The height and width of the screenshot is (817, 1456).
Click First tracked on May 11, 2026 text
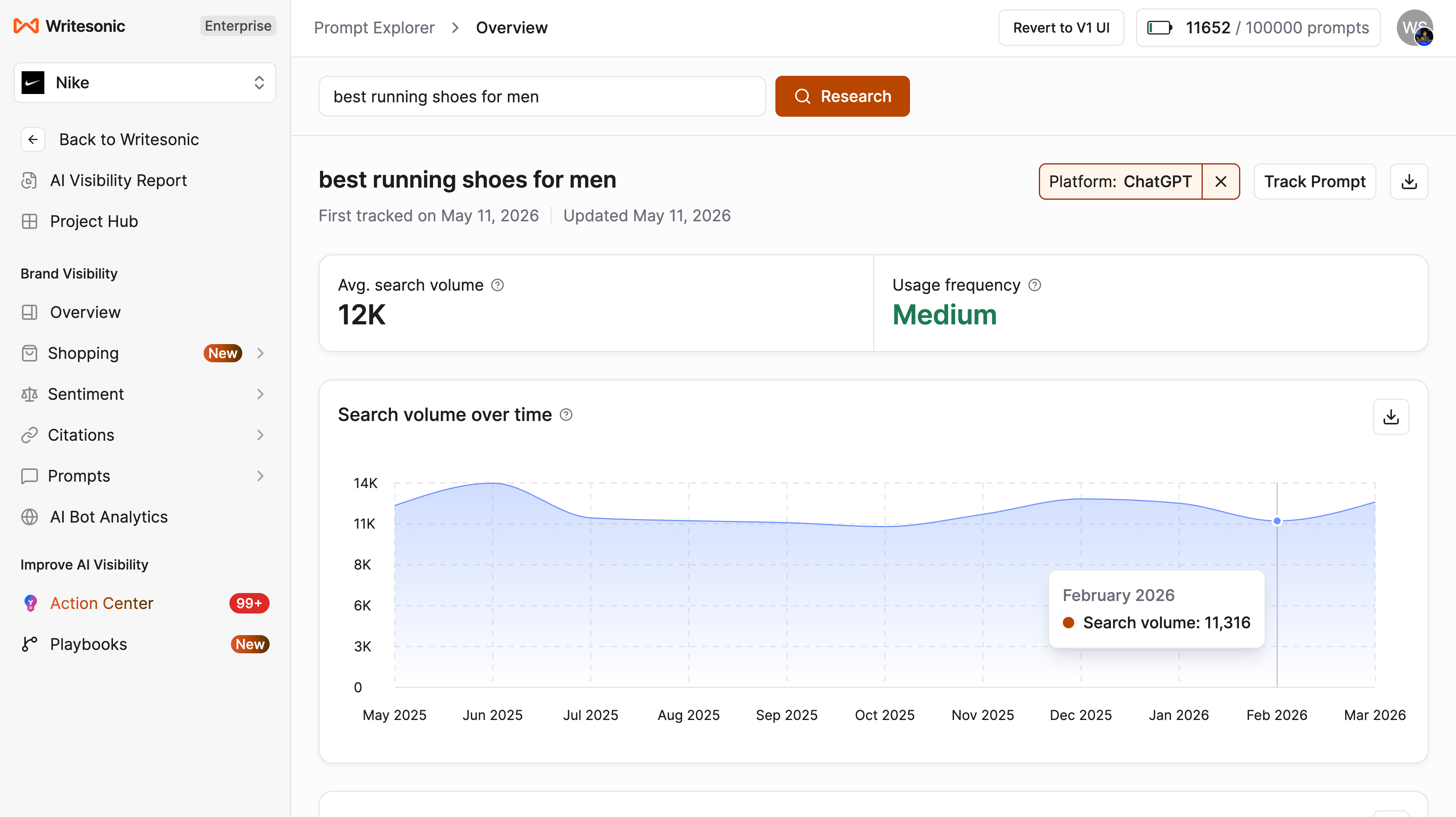(428, 216)
